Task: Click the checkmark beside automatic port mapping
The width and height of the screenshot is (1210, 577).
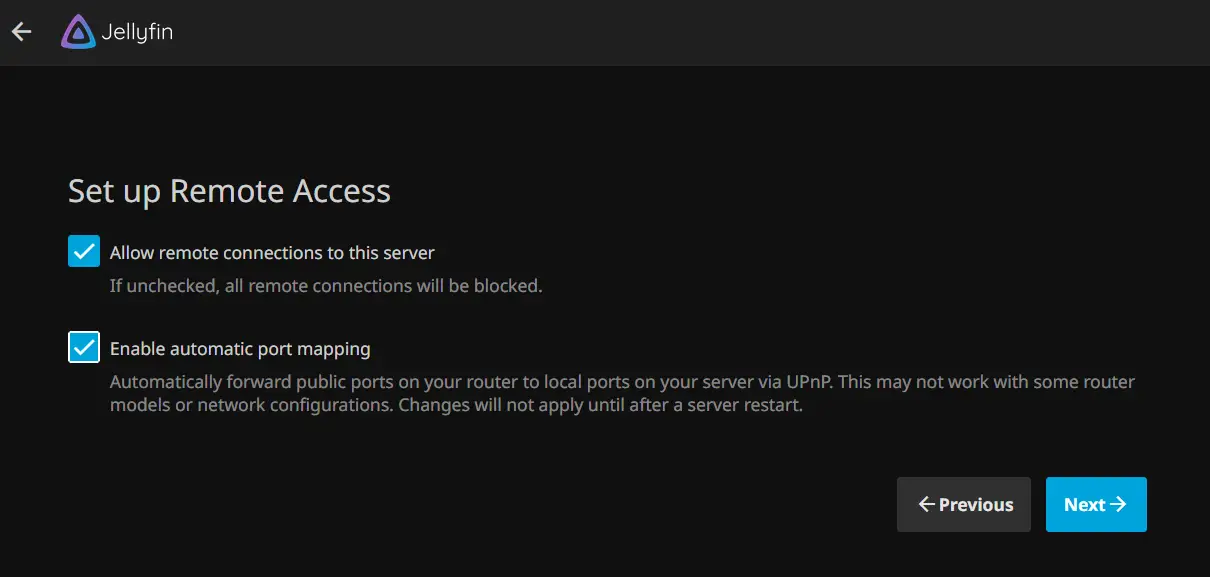Action: pos(84,348)
